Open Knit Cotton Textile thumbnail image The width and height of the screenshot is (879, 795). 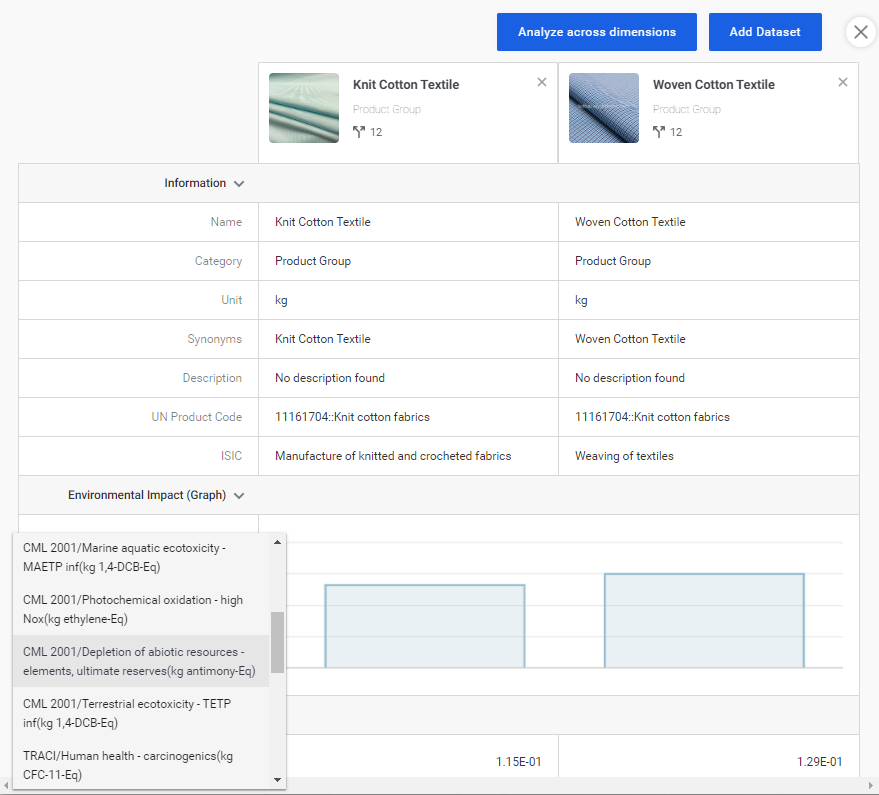click(304, 108)
